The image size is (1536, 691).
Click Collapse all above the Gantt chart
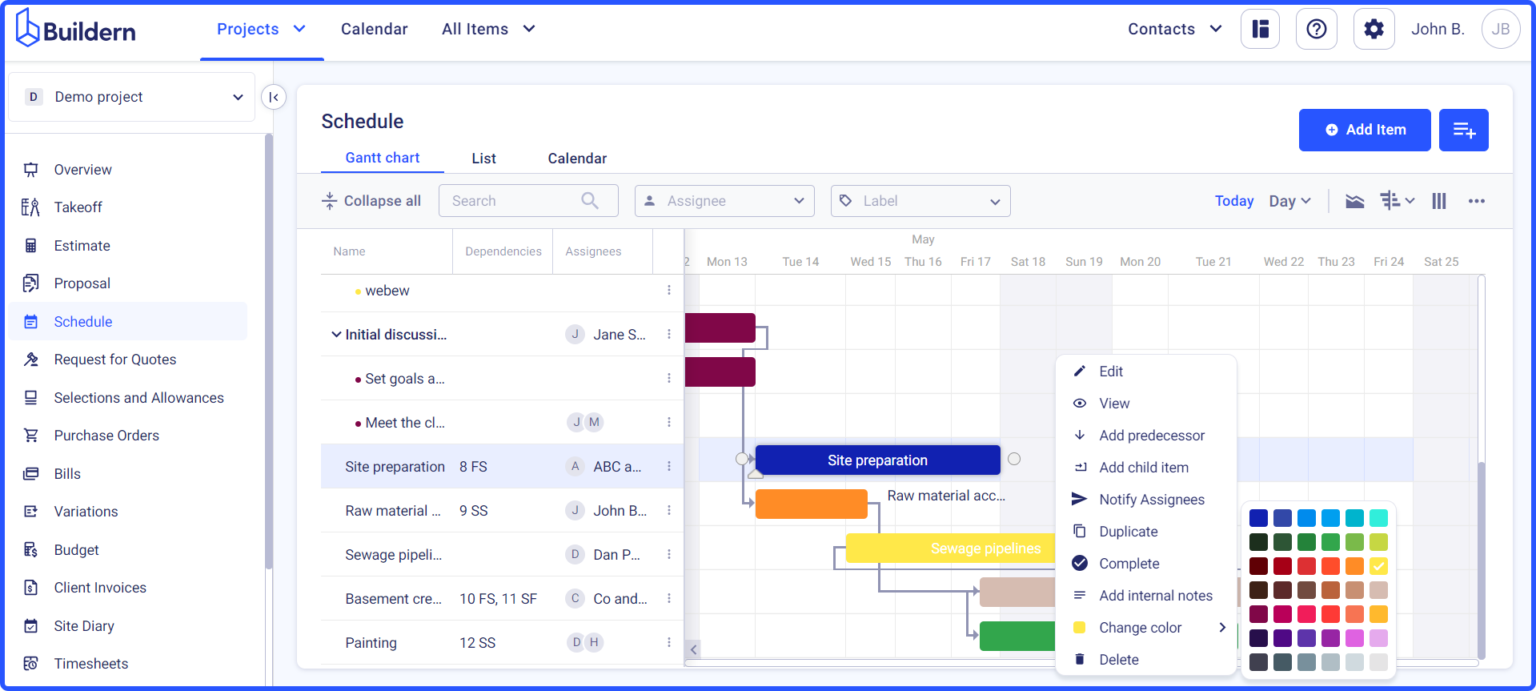(371, 200)
